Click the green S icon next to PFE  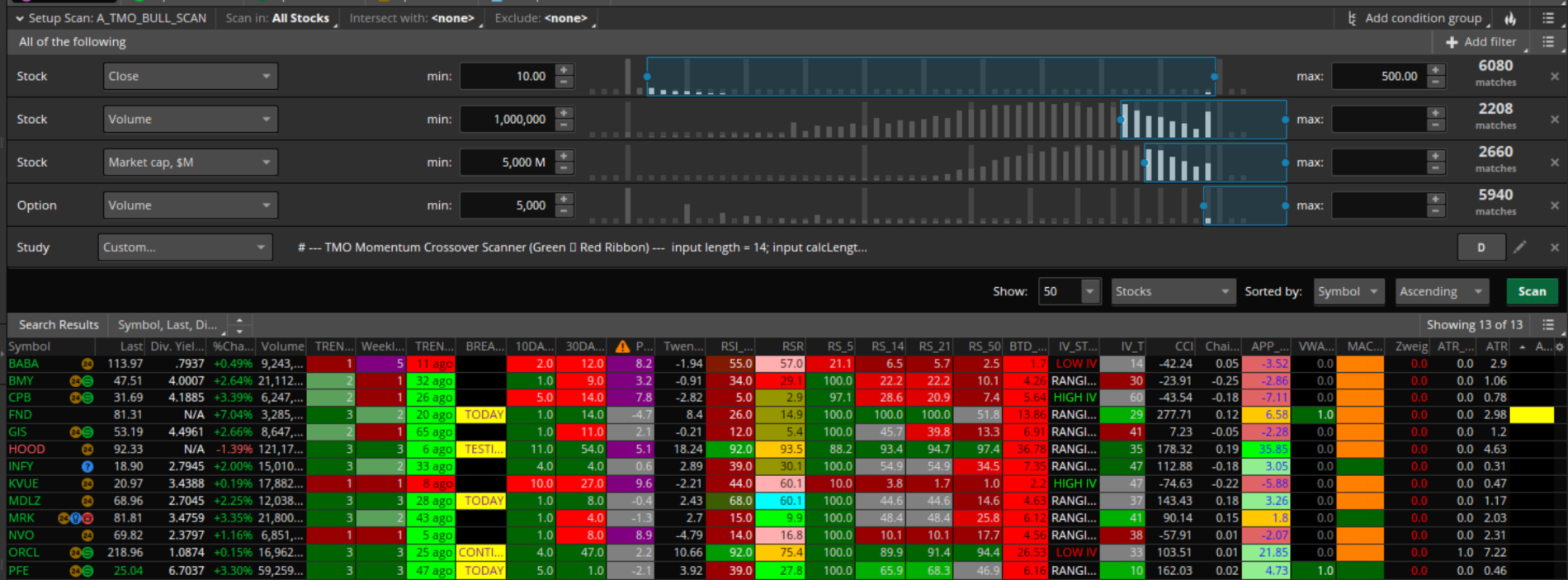tap(87, 570)
